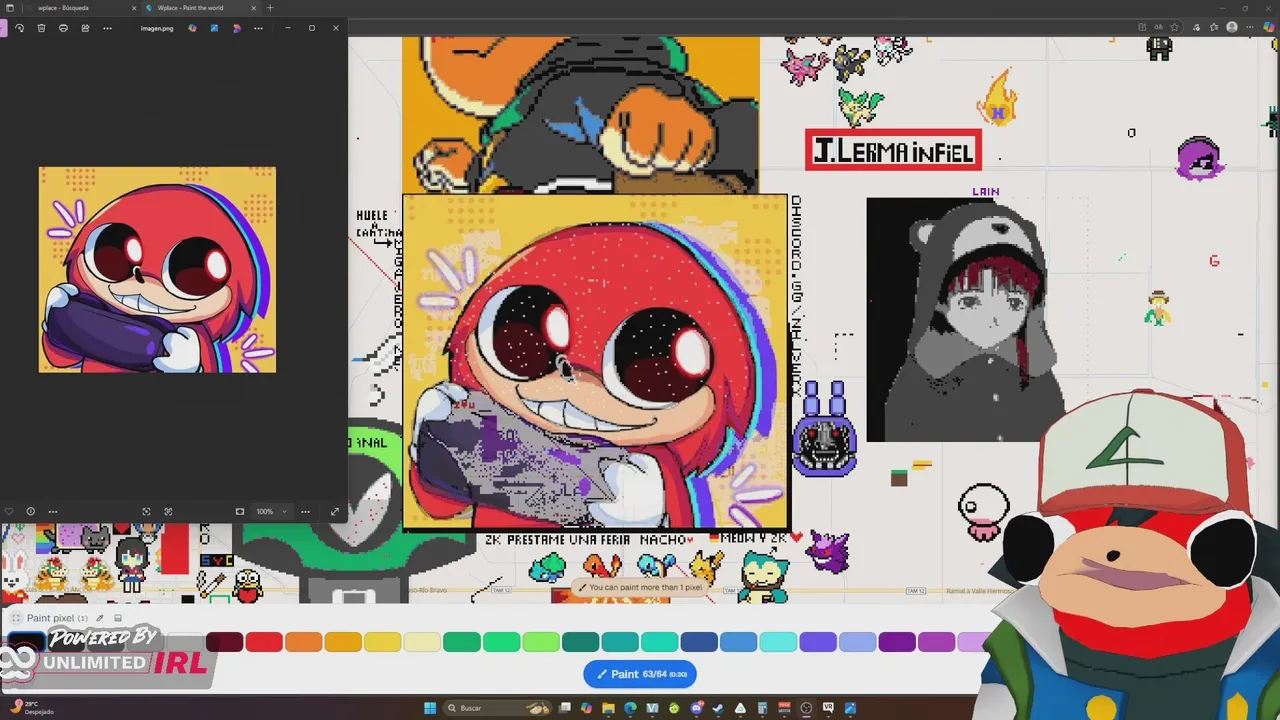The width and height of the screenshot is (1280, 720).
Task: Open the VR app icon in taskbar
Action: click(x=828, y=708)
